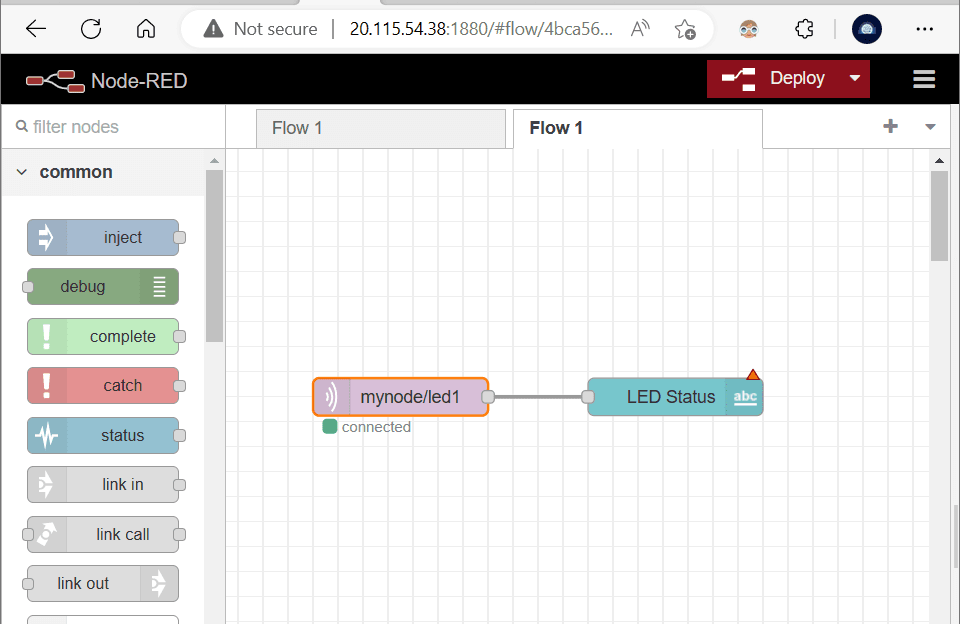Image resolution: width=960 pixels, height=624 pixels.
Task: Open the browser profile avatar
Action: pyautogui.click(x=866, y=29)
